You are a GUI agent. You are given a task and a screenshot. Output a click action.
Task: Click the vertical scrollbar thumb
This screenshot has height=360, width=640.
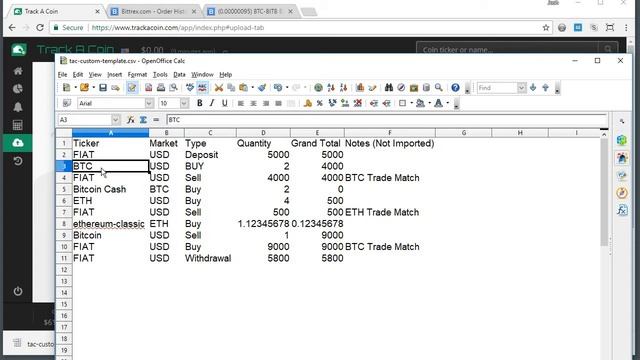click(x=604, y=193)
